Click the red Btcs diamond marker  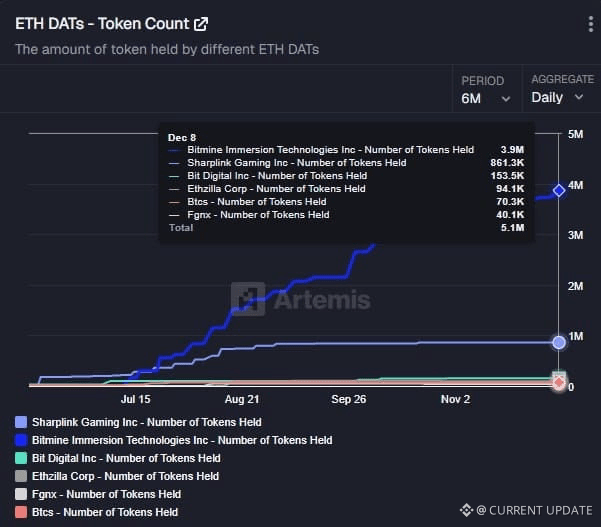[559, 384]
